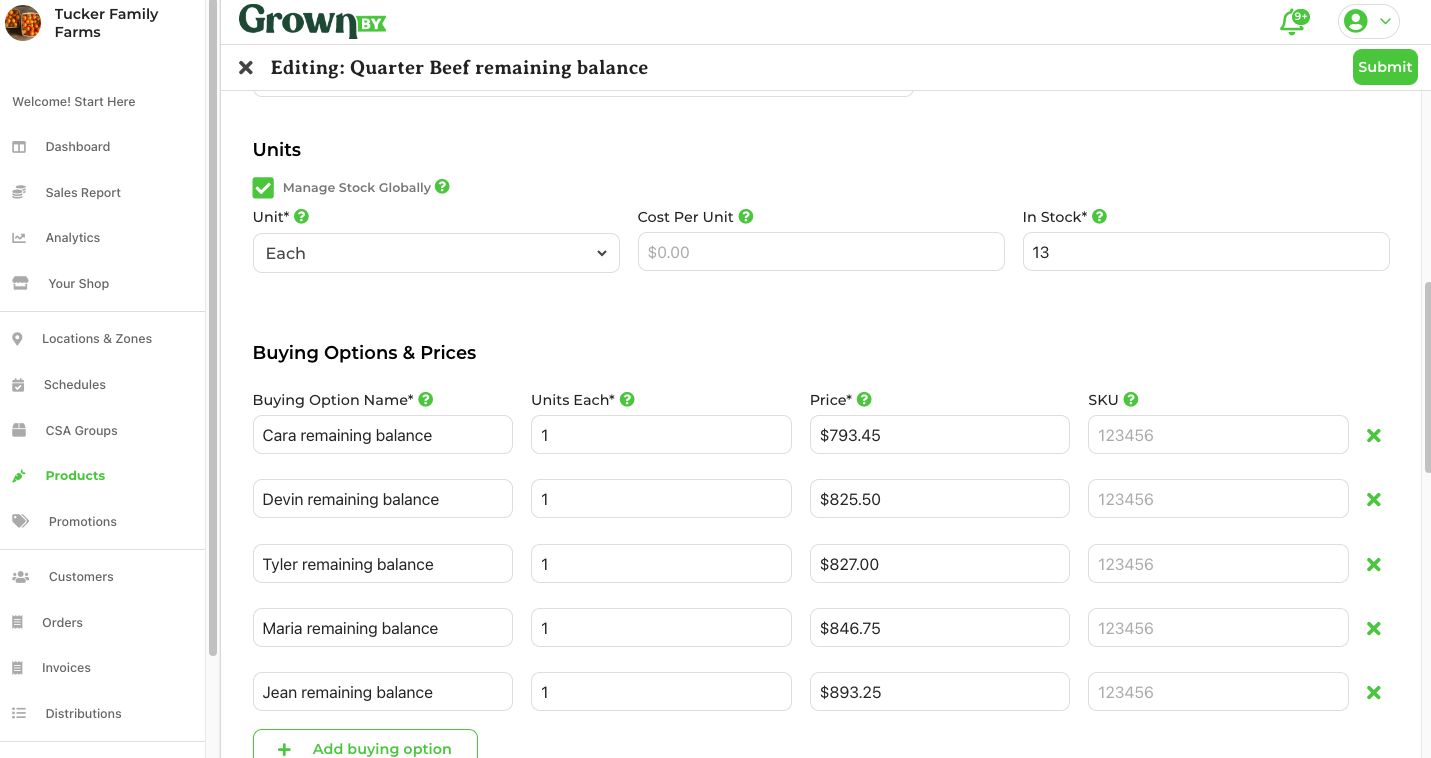Viewport: 1431px width, 758px height.
Task: Edit the Jean remaining balance name field
Action: (383, 692)
